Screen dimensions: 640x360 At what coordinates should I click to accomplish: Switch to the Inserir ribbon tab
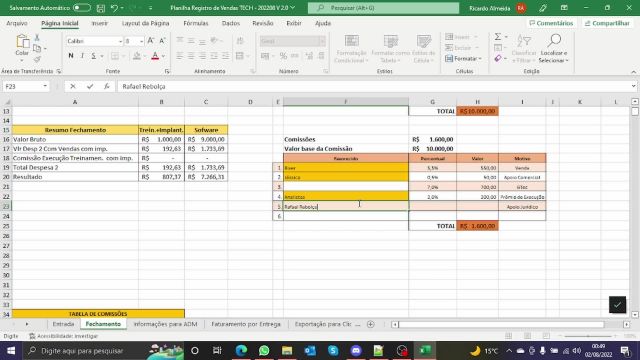100,23
